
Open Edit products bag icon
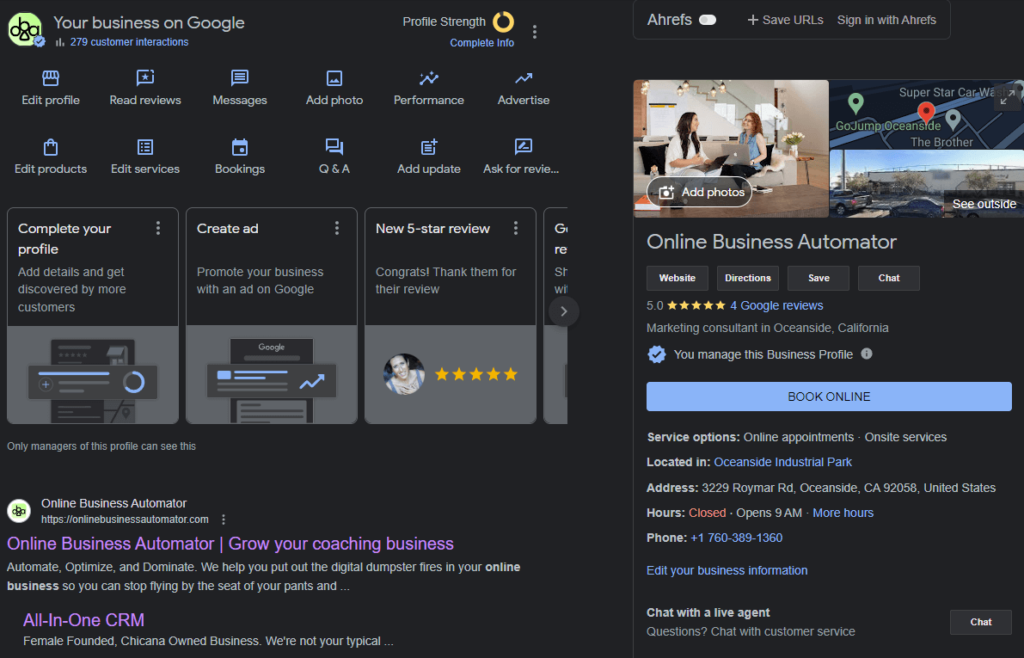click(x=50, y=148)
